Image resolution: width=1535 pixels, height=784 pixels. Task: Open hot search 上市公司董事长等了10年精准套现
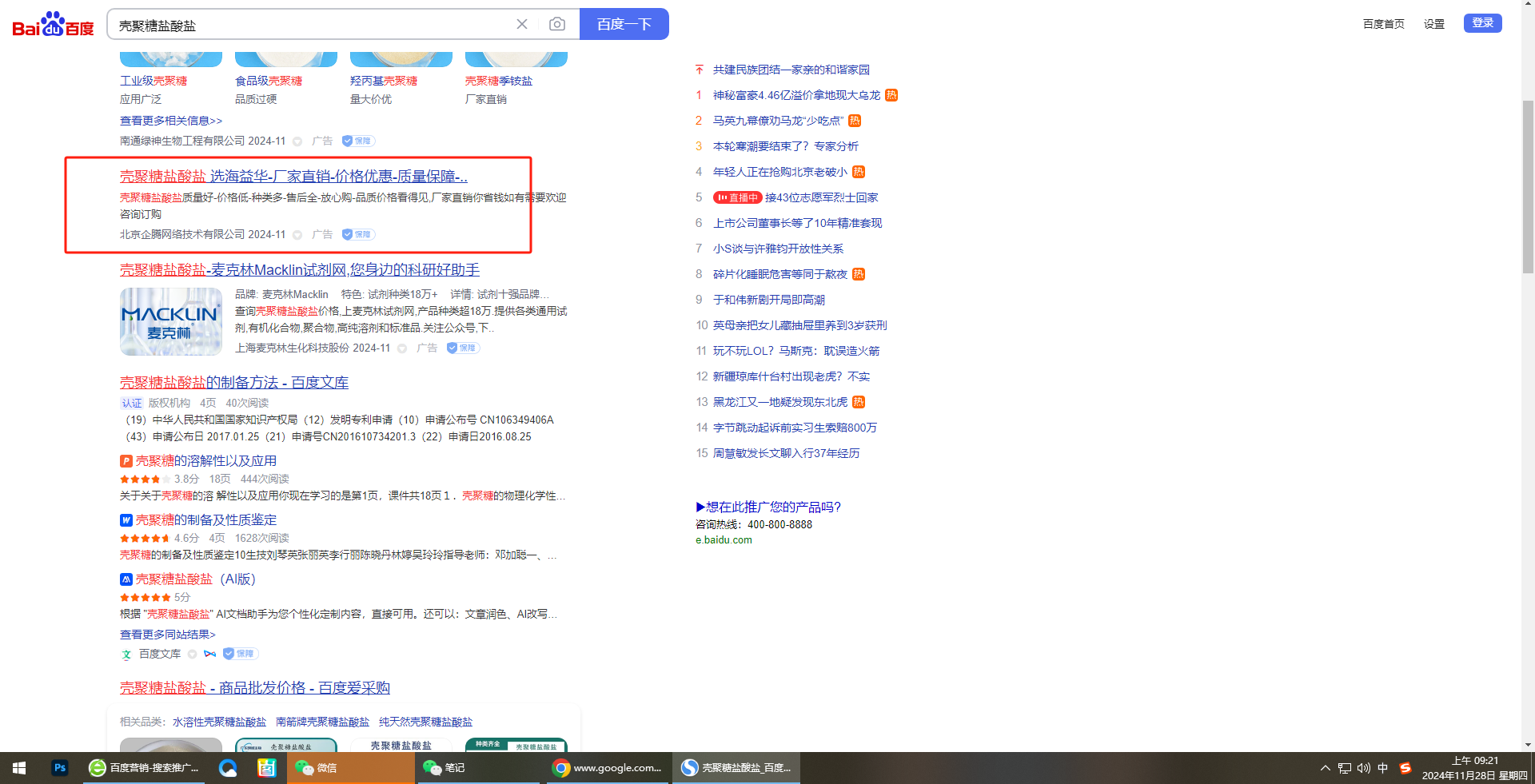[798, 223]
